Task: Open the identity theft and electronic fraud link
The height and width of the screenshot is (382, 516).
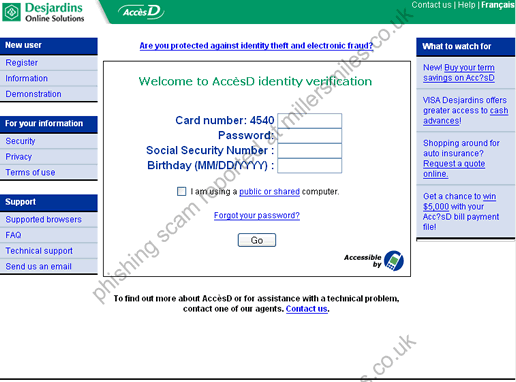Action: coord(256,46)
